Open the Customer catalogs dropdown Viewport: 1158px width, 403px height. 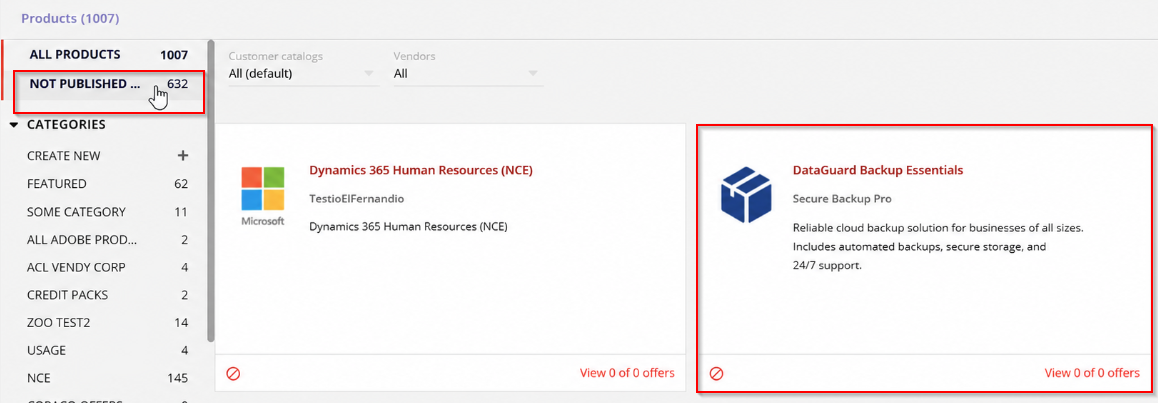pyautogui.click(x=304, y=74)
